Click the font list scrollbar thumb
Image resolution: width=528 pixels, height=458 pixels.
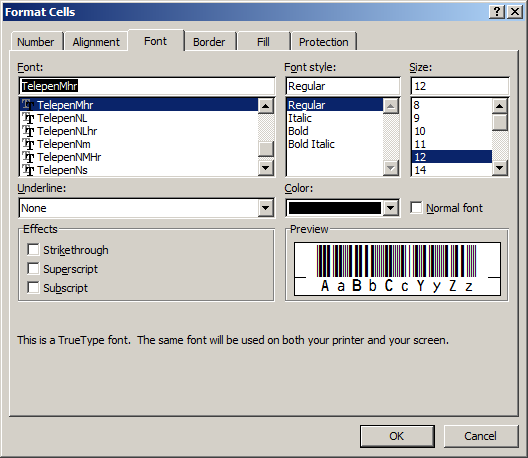pos(265,149)
